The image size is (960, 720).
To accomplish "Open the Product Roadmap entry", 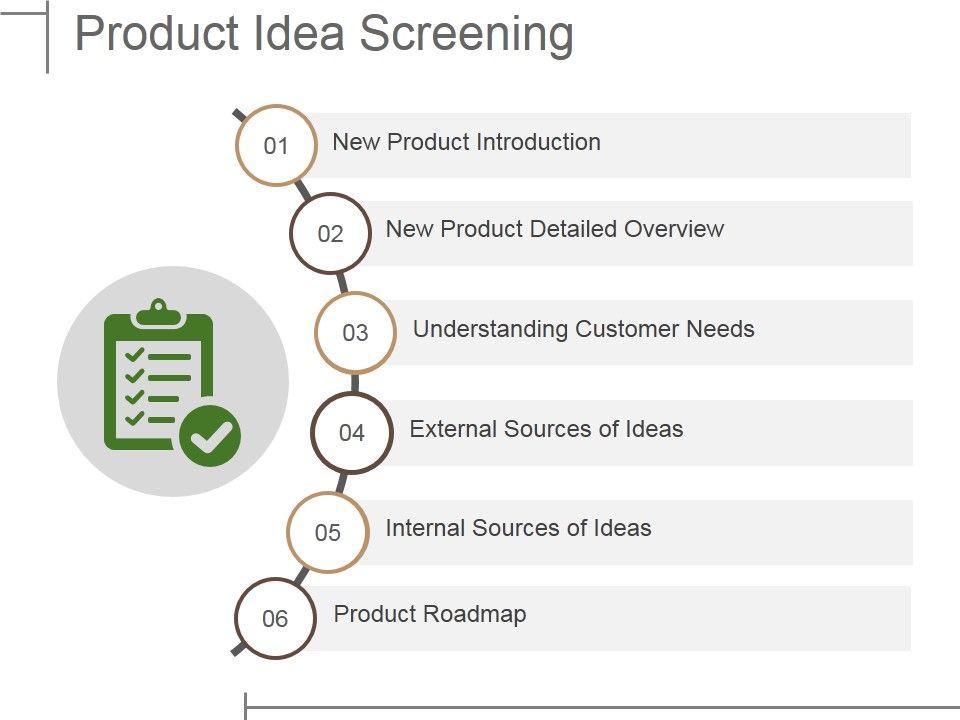I will [x=430, y=614].
